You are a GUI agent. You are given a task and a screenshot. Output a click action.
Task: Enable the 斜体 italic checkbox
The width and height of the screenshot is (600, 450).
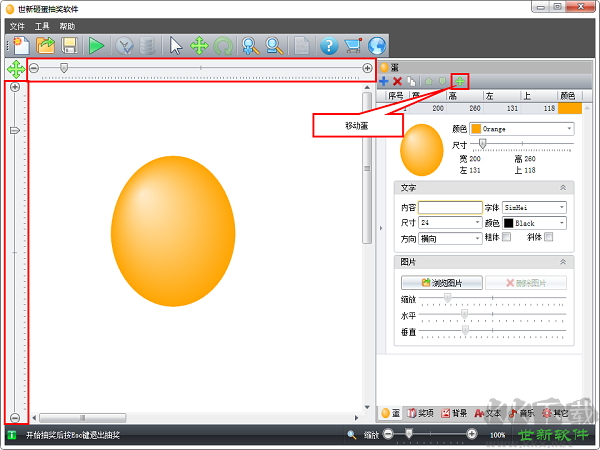(549, 238)
